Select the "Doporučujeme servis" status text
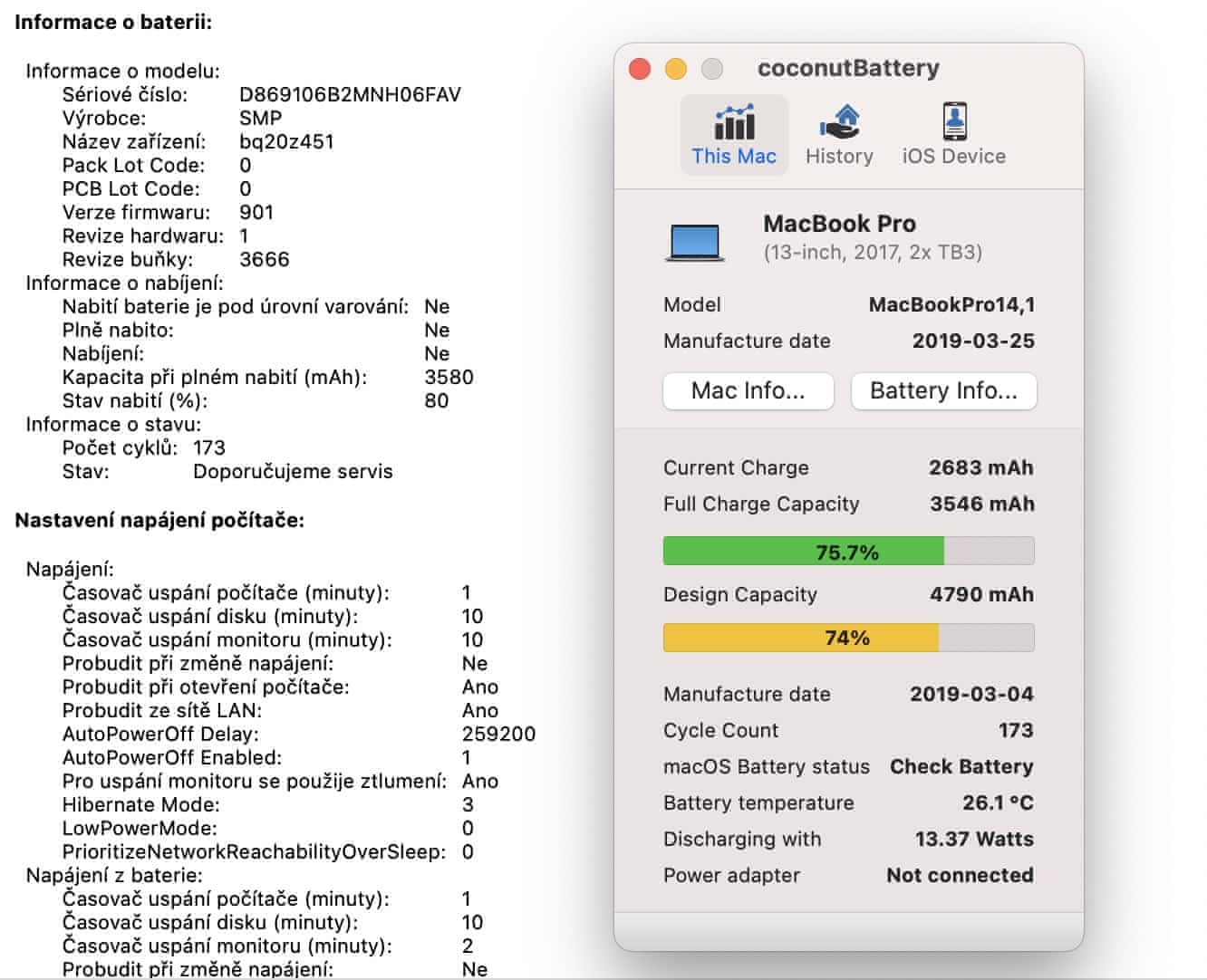Viewport: 1207px width, 980px height. (x=293, y=472)
